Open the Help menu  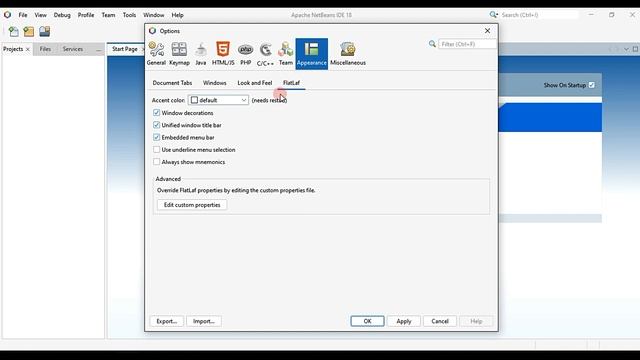tap(177, 15)
